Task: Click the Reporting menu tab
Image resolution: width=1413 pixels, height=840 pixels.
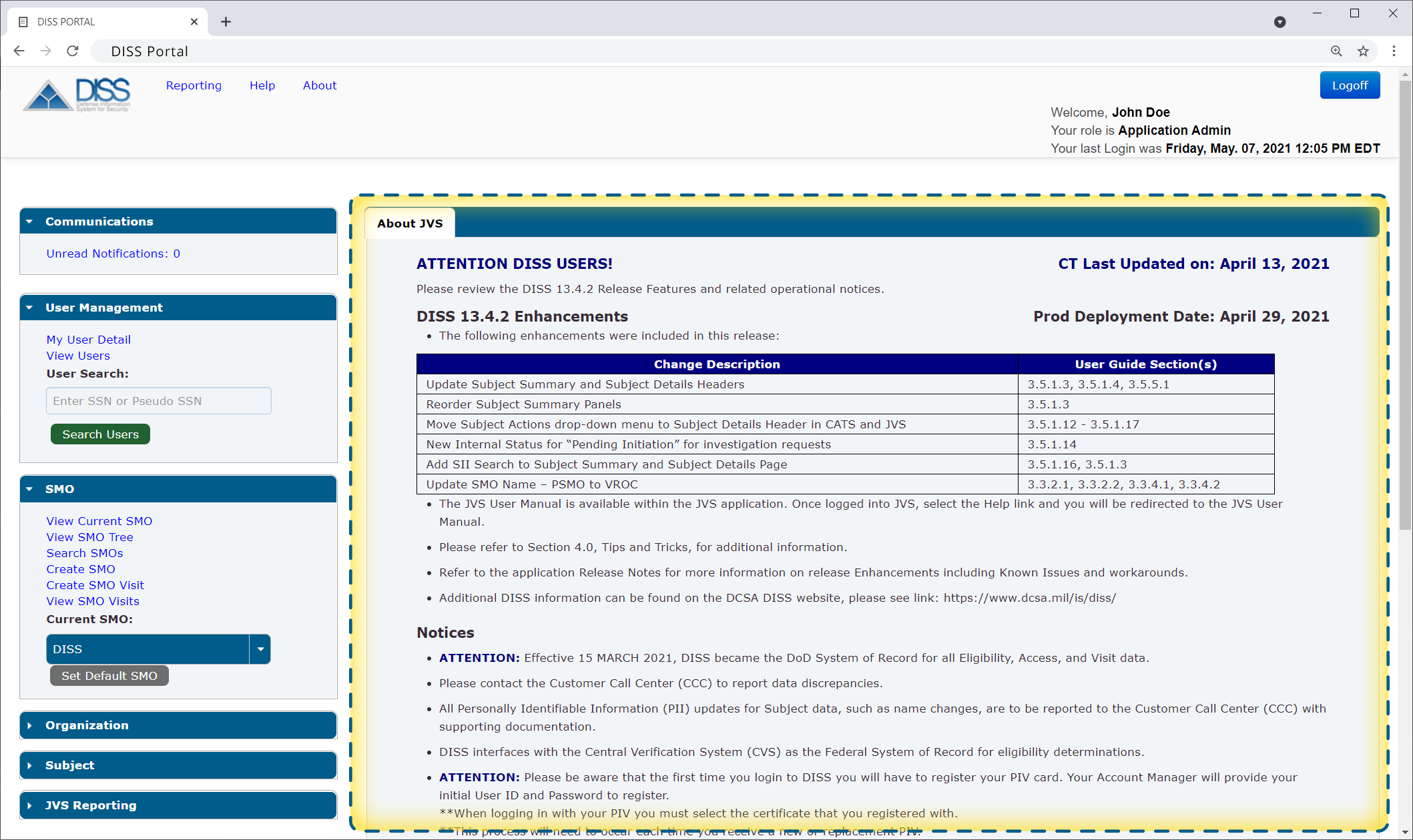Action: (x=194, y=85)
